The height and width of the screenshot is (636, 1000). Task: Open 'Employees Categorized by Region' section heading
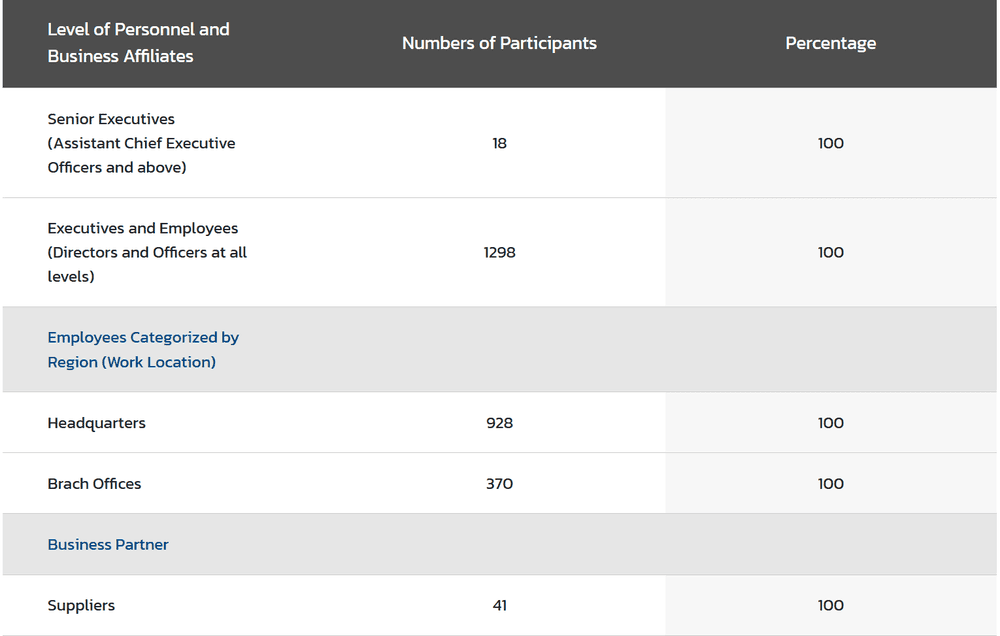pyautogui.click(x=143, y=350)
